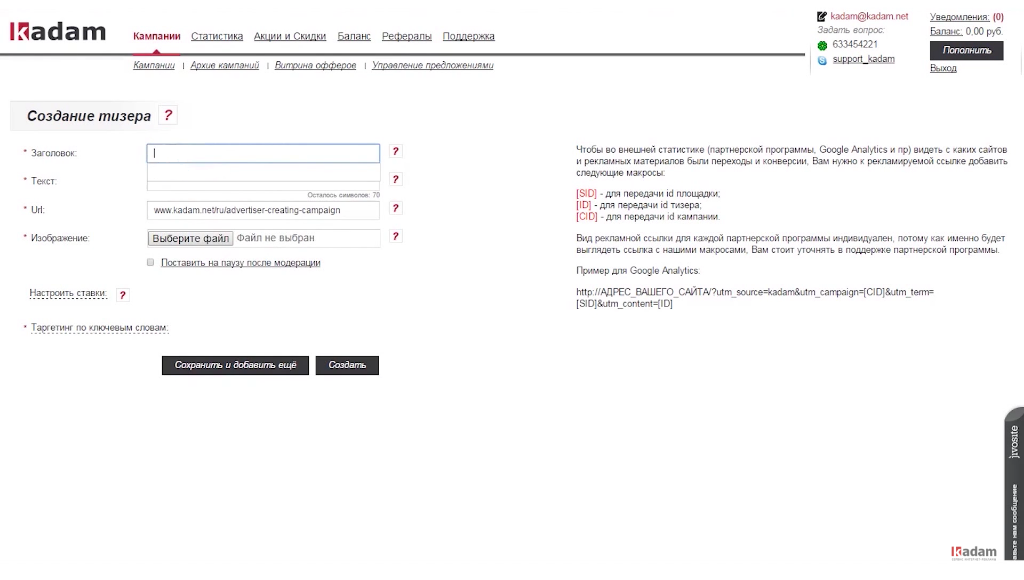
Task: Open the Баланс menu item
Action: [x=354, y=37]
